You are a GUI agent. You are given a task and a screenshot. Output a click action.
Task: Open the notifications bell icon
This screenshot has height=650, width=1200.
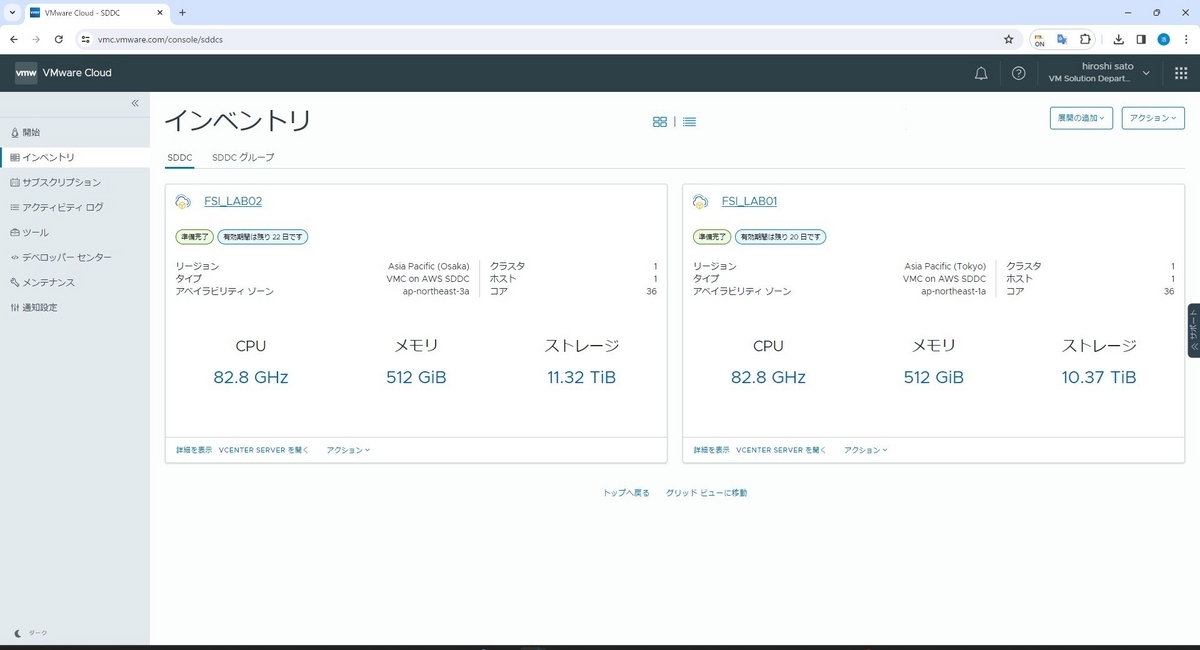pyautogui.click(x=981, y=73)
